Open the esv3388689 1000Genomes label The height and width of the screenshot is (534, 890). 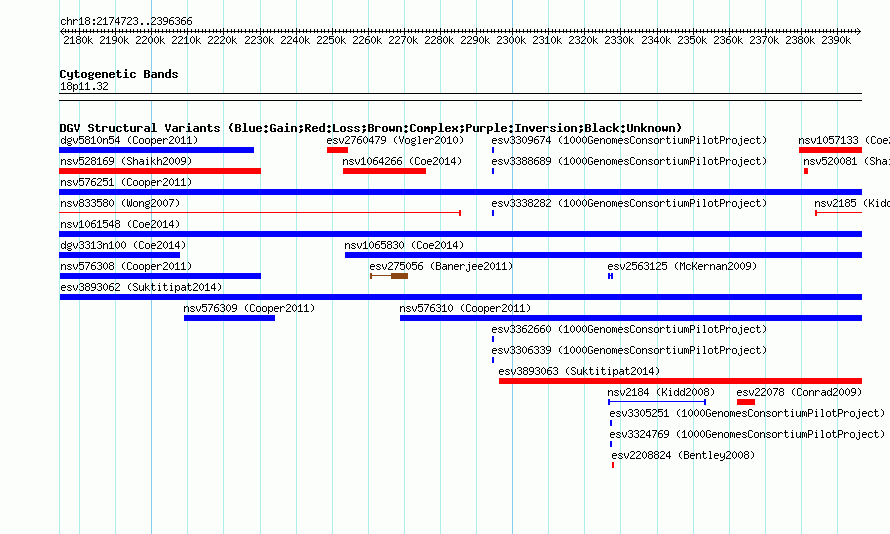click(x=629, y=161)
